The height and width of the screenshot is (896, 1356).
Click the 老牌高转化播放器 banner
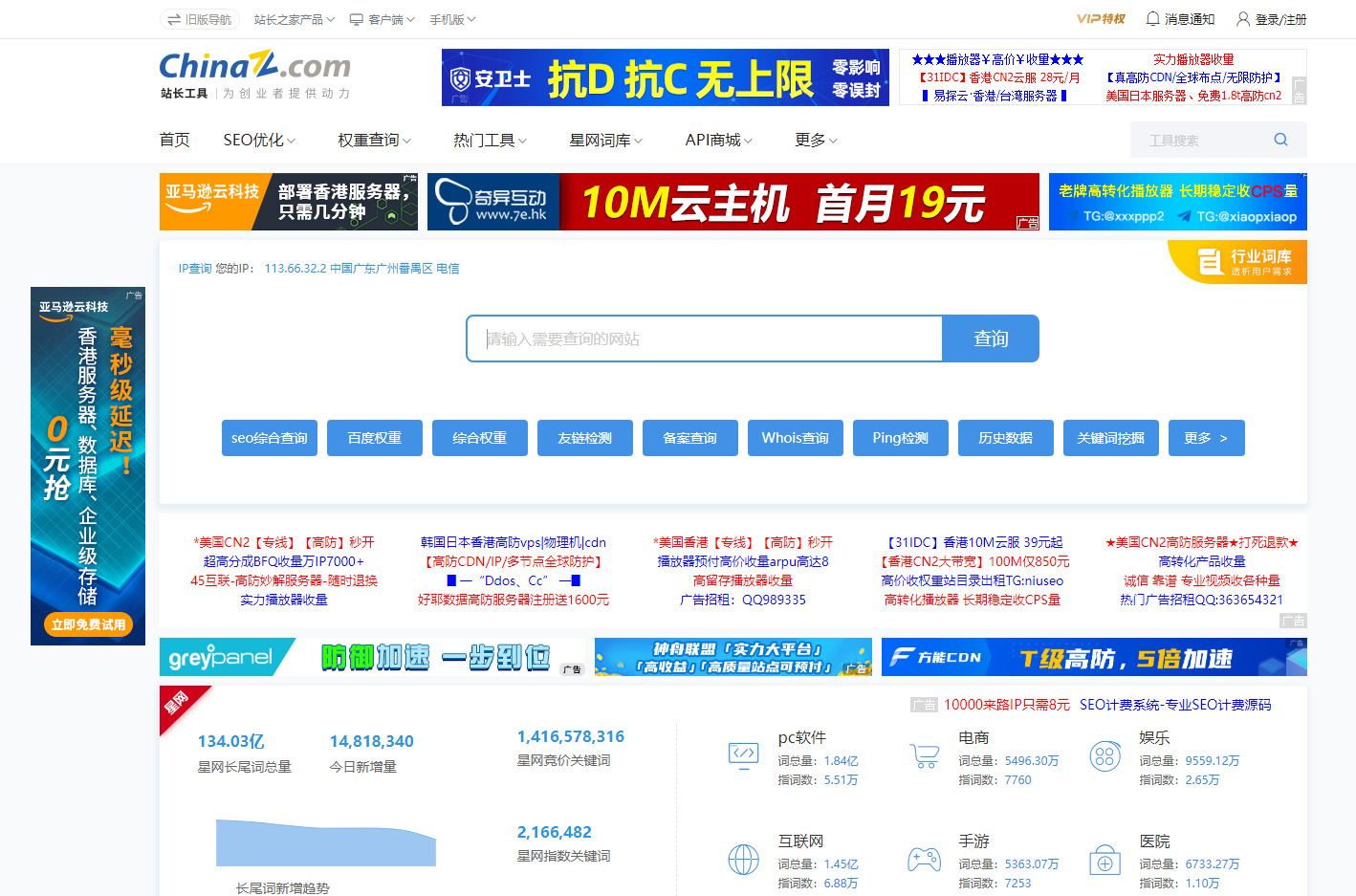[x=1178, y=202]
